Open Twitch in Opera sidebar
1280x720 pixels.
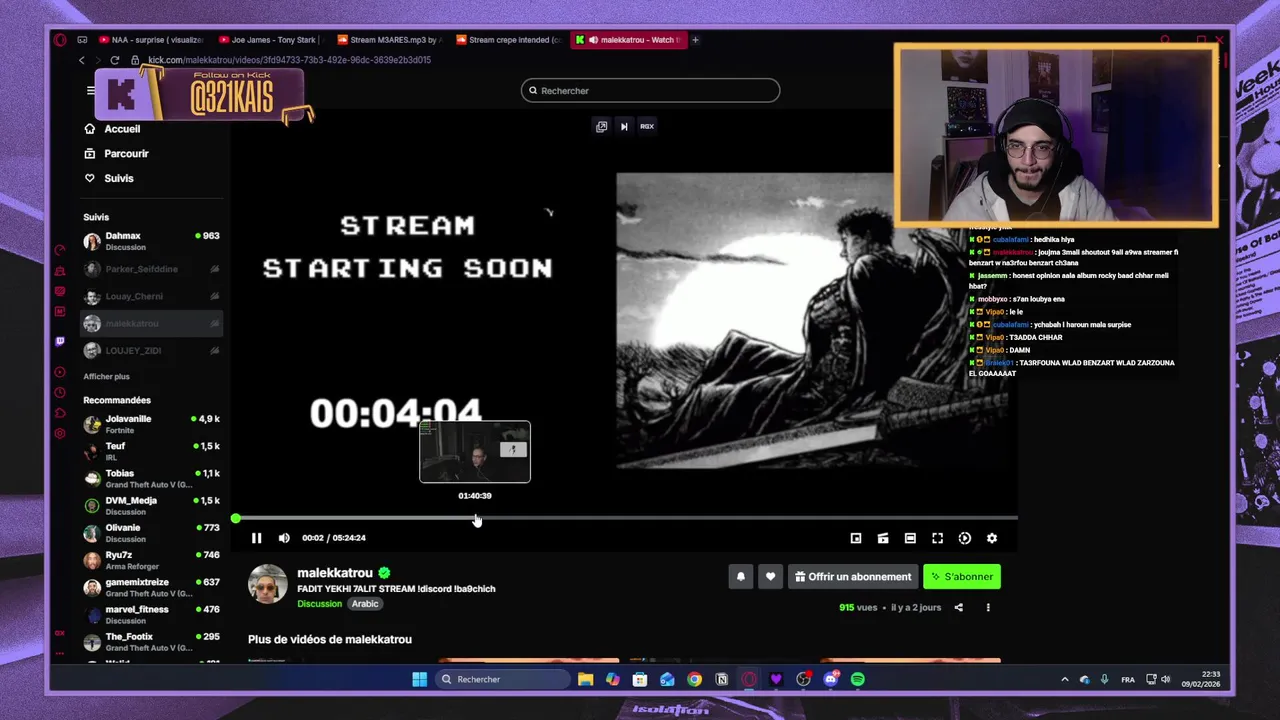coord(60,341)
